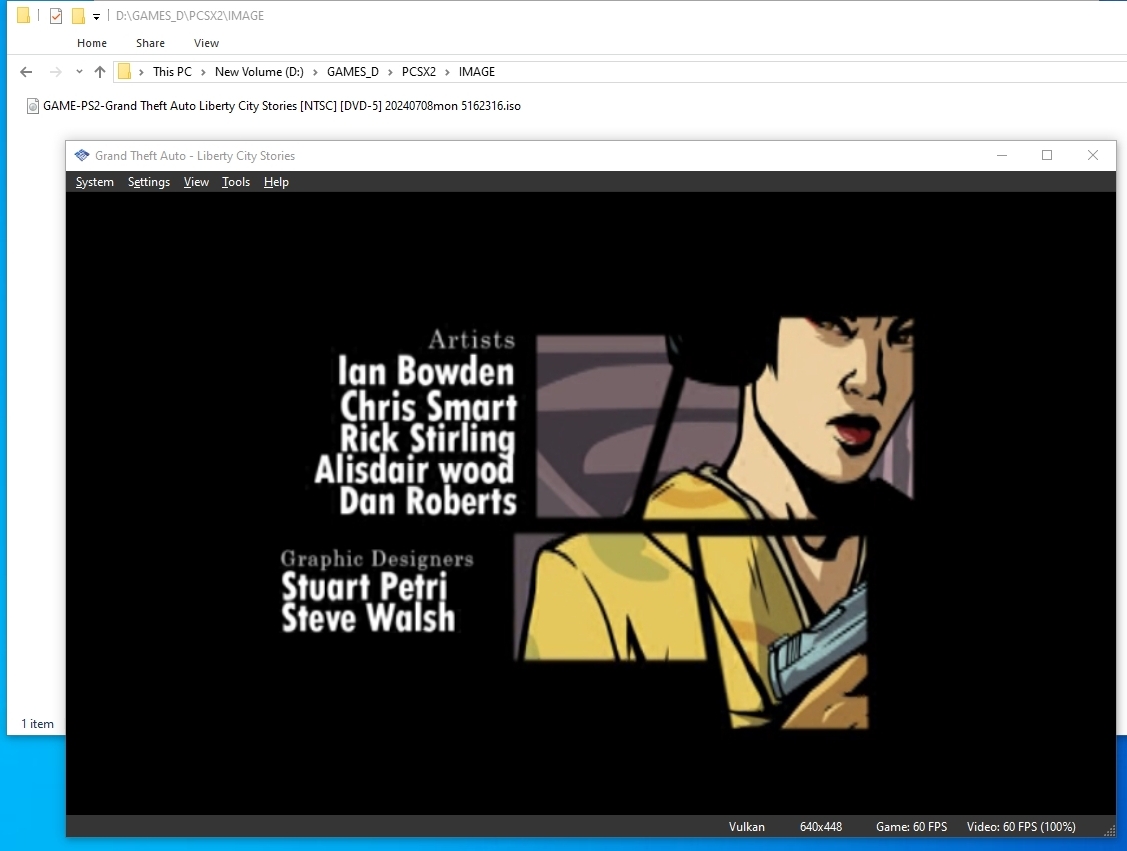Click Explorer folder icon in title bar
The height and width of the screenshot is (851, 1127).
click(23, 15)
